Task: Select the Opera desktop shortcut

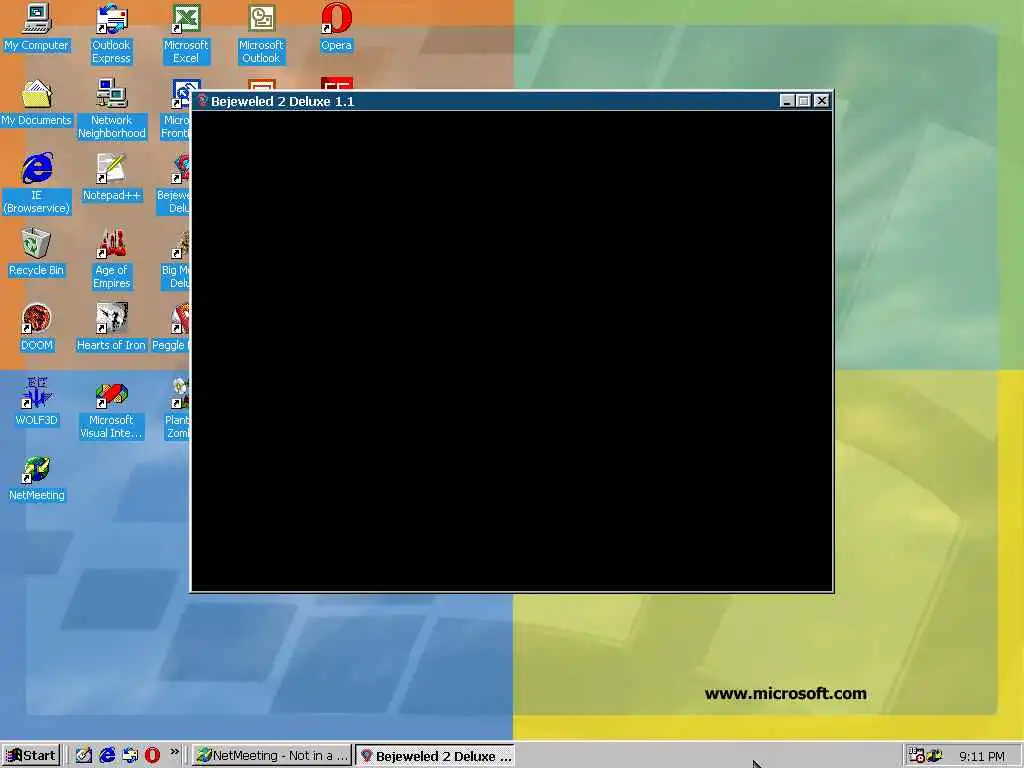Action: pyautogui.click(x=336, y=27)
